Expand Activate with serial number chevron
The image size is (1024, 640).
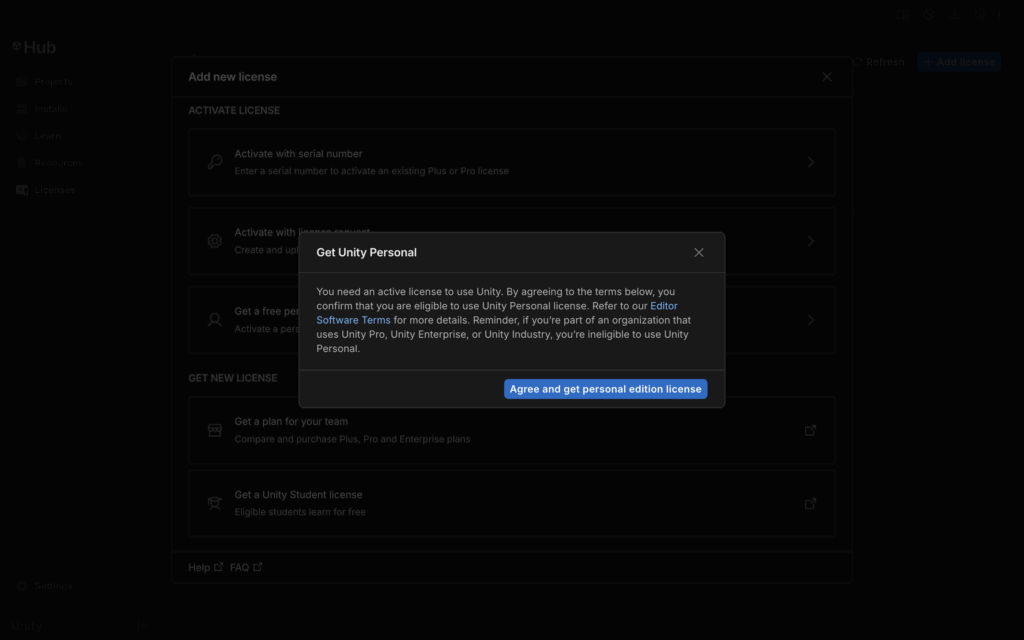click(811, 162)
